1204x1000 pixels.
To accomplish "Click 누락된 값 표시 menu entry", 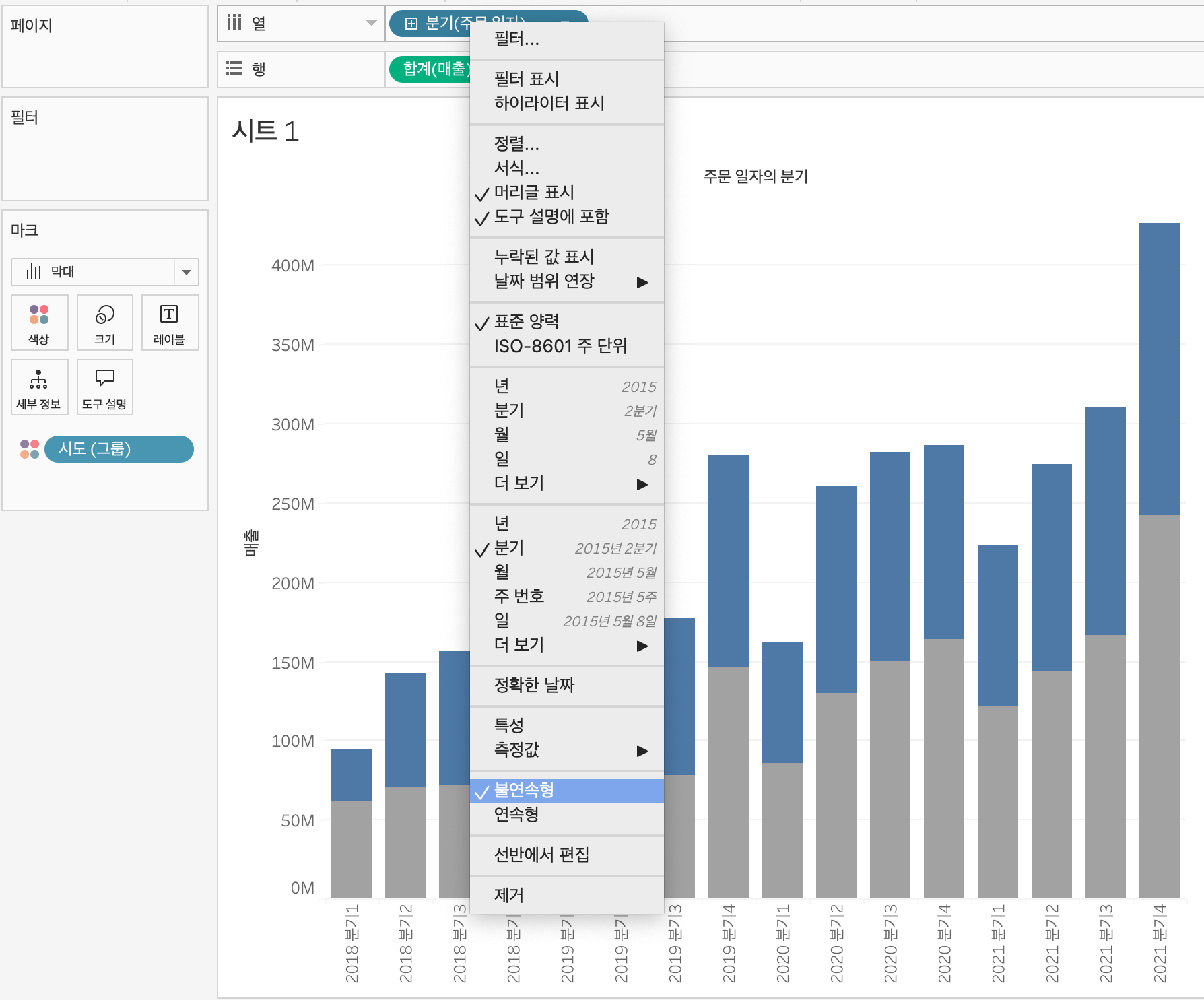I will (567, 257).
